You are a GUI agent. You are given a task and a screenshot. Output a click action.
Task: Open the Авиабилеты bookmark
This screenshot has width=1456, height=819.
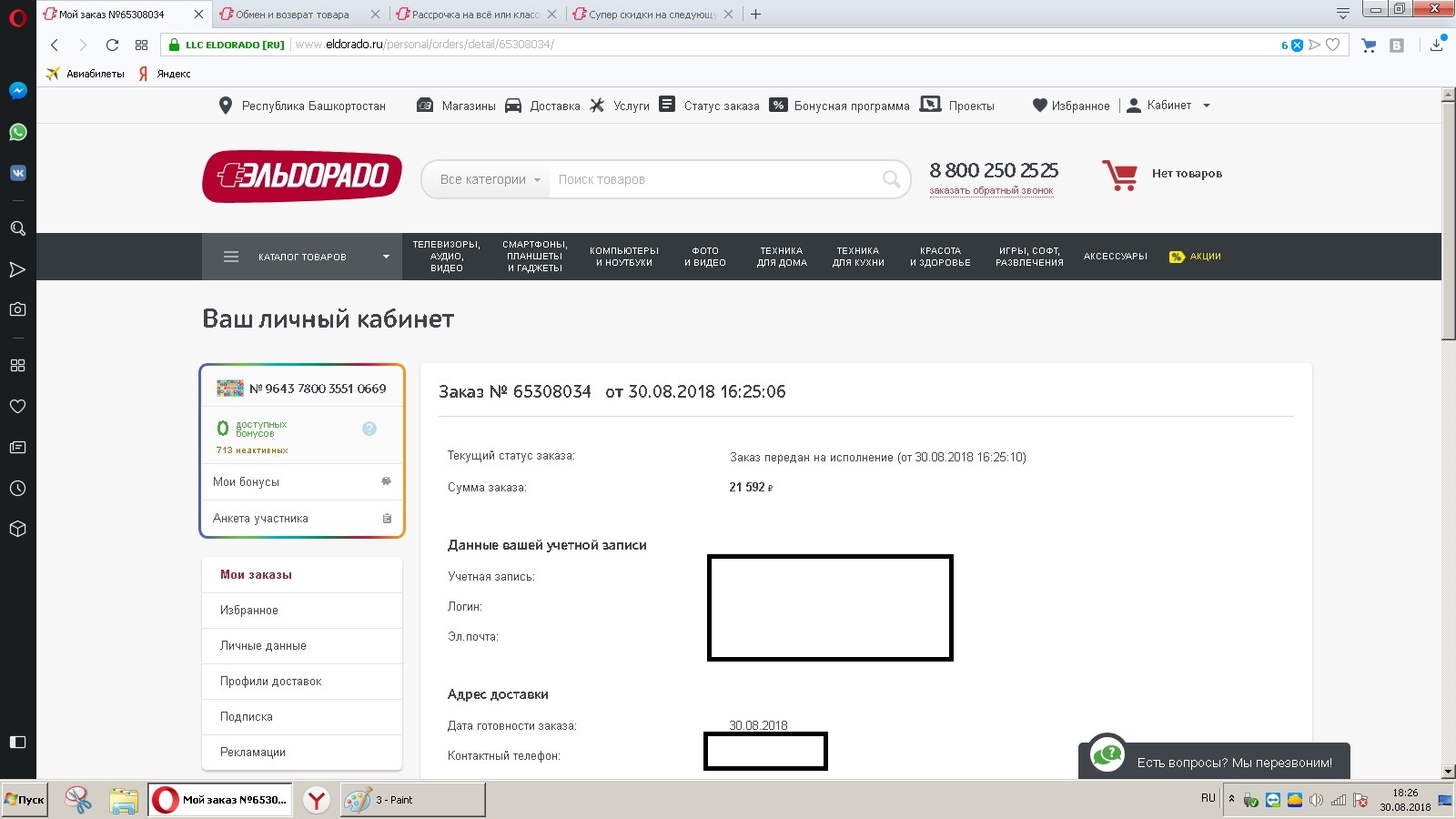(x=86, y=74)
